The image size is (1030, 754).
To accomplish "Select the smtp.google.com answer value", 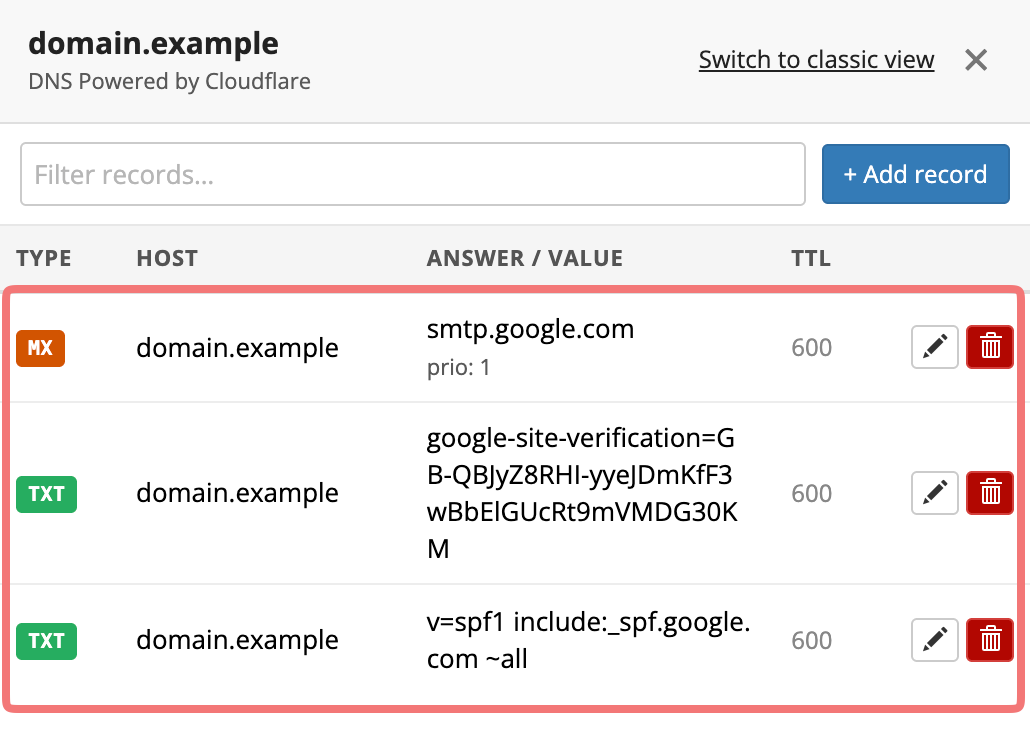I will [530, 328].
